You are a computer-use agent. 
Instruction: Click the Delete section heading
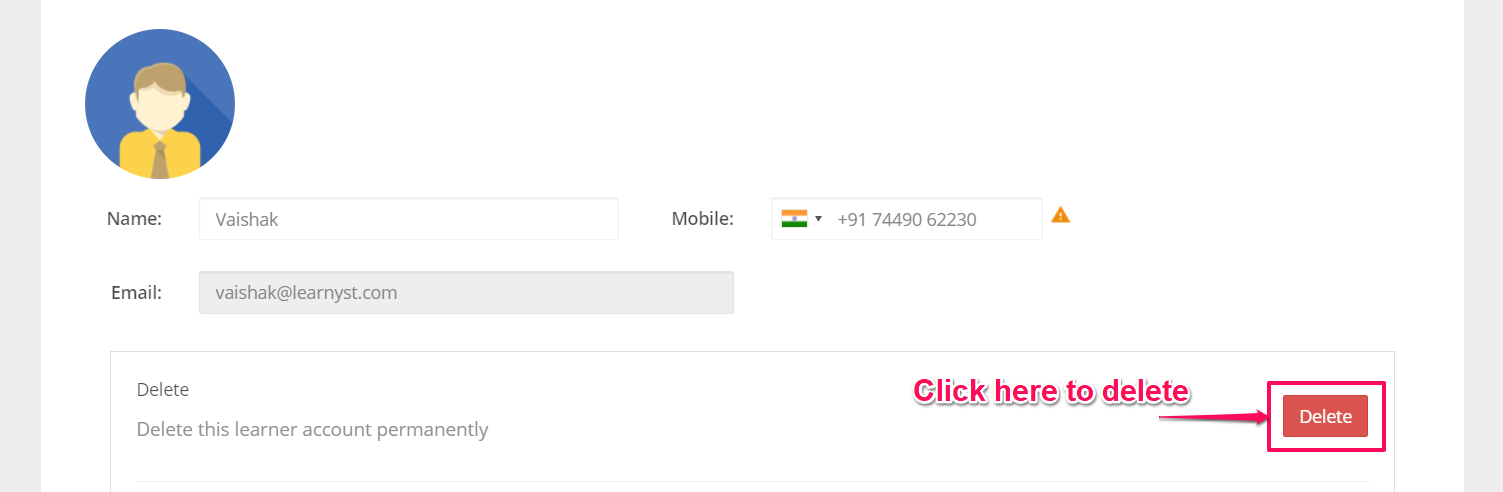[163, 390]
